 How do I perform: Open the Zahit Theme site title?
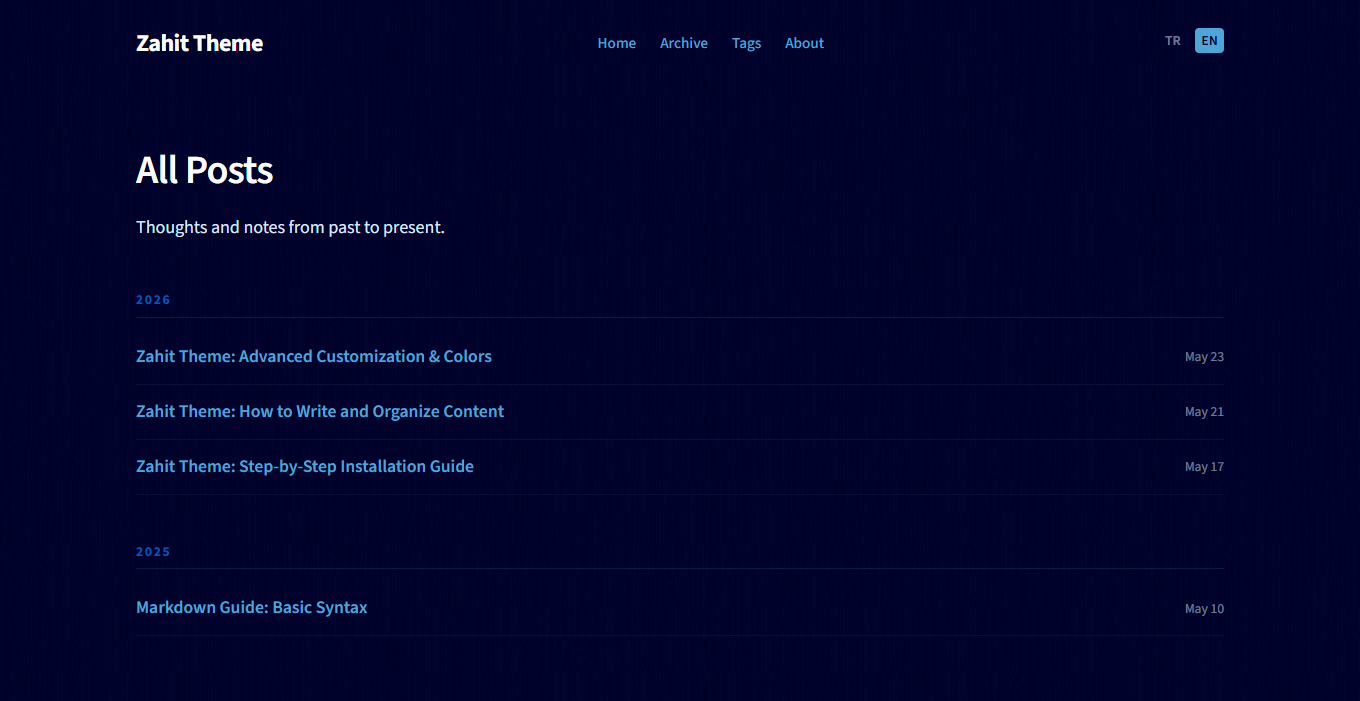click(199, 43)
